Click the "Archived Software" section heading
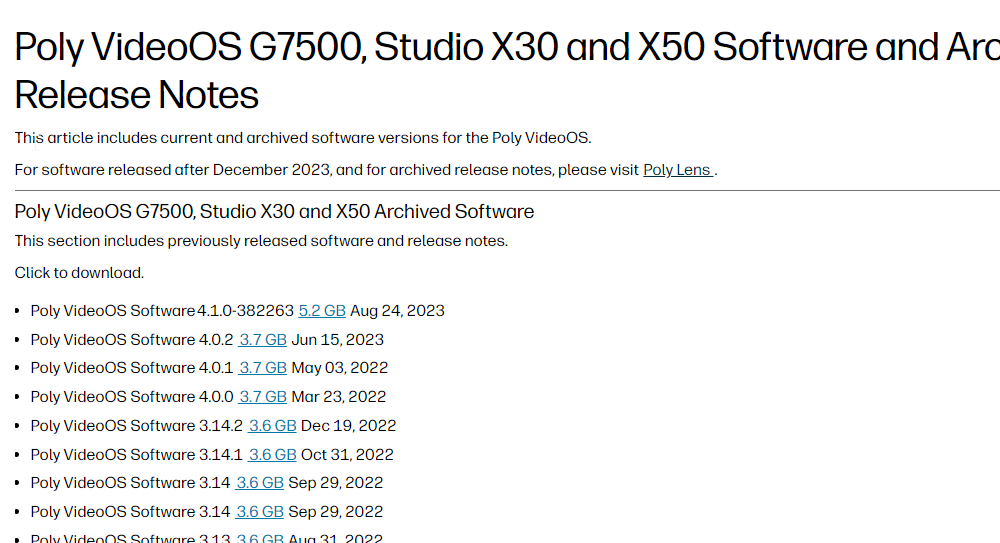Viewport: 1000px width, 543px height. click(x=275, y=212)
